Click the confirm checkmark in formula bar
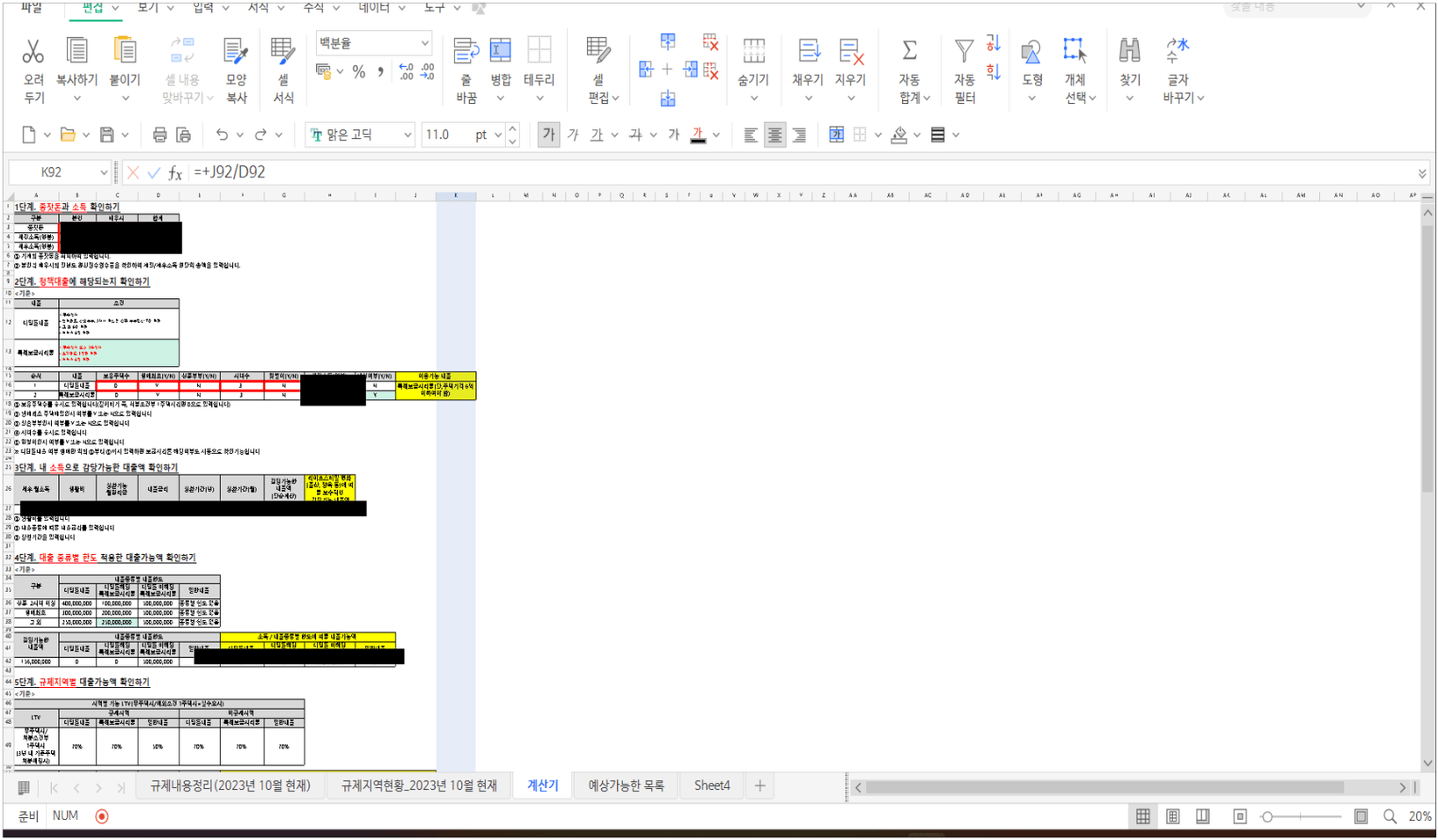1438x840 pixels. [154, 172]
